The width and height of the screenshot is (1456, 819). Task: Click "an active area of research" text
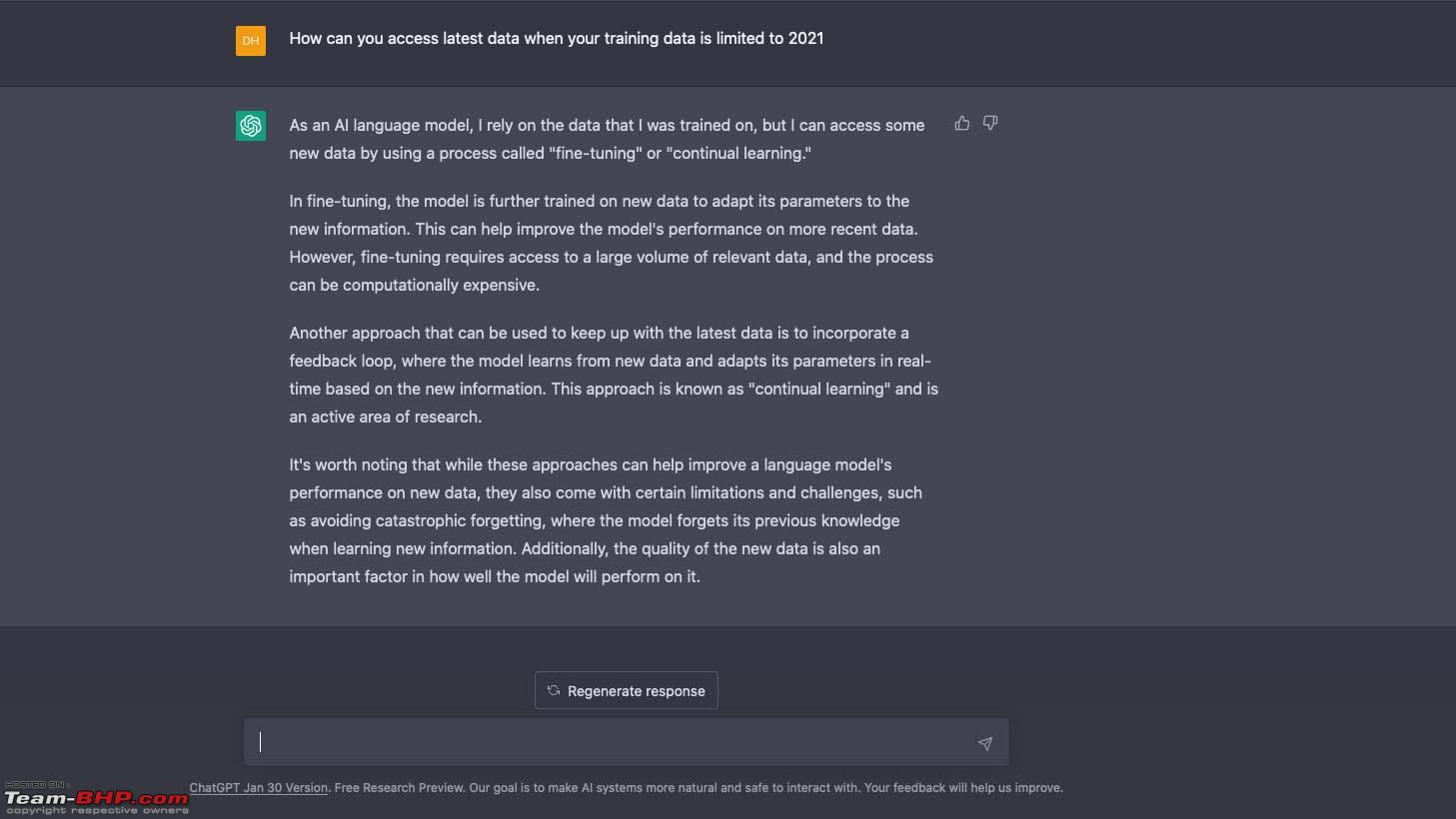[385, 416]
